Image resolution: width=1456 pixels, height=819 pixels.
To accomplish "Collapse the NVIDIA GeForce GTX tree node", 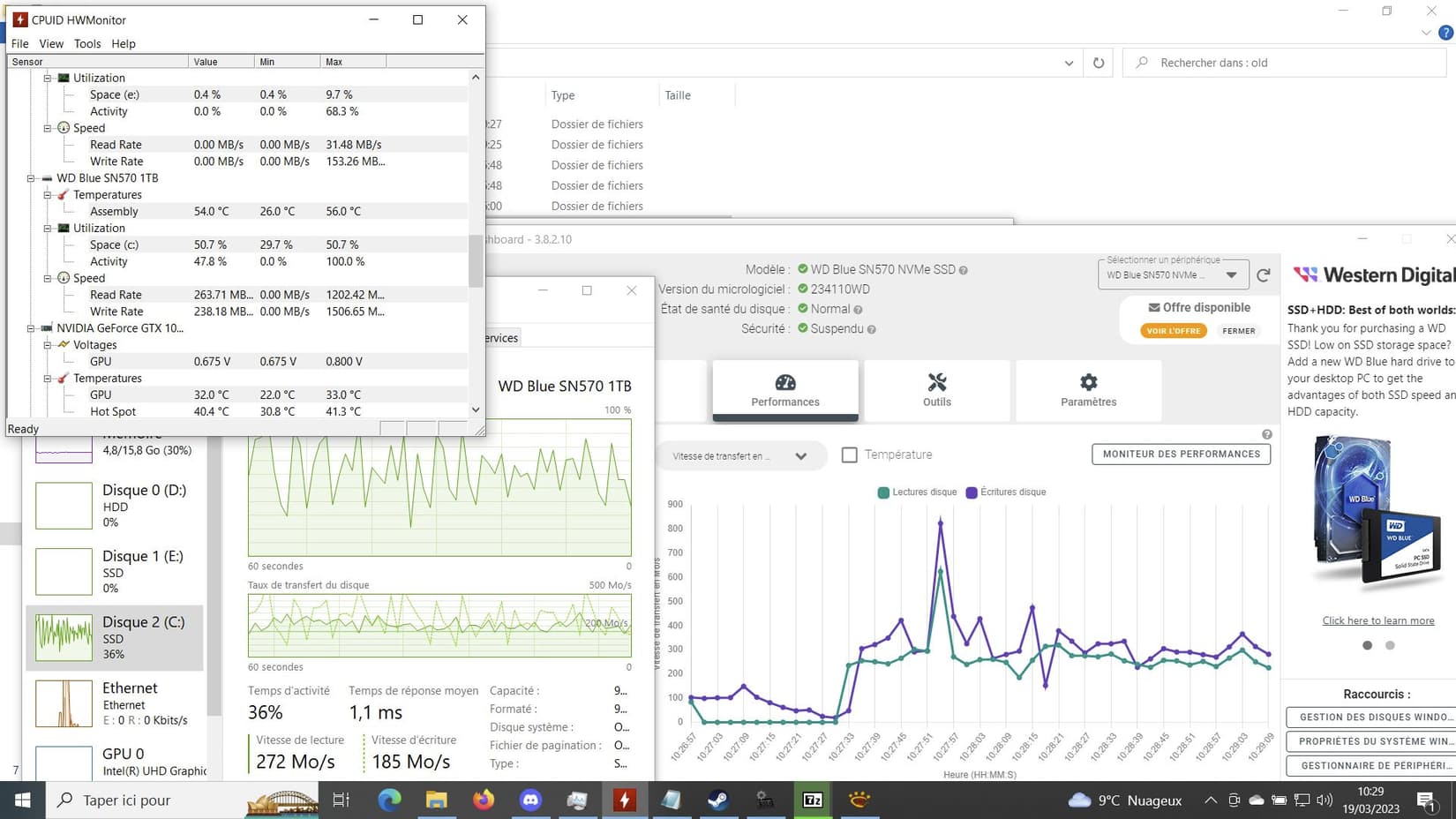I will pos(31,328).
